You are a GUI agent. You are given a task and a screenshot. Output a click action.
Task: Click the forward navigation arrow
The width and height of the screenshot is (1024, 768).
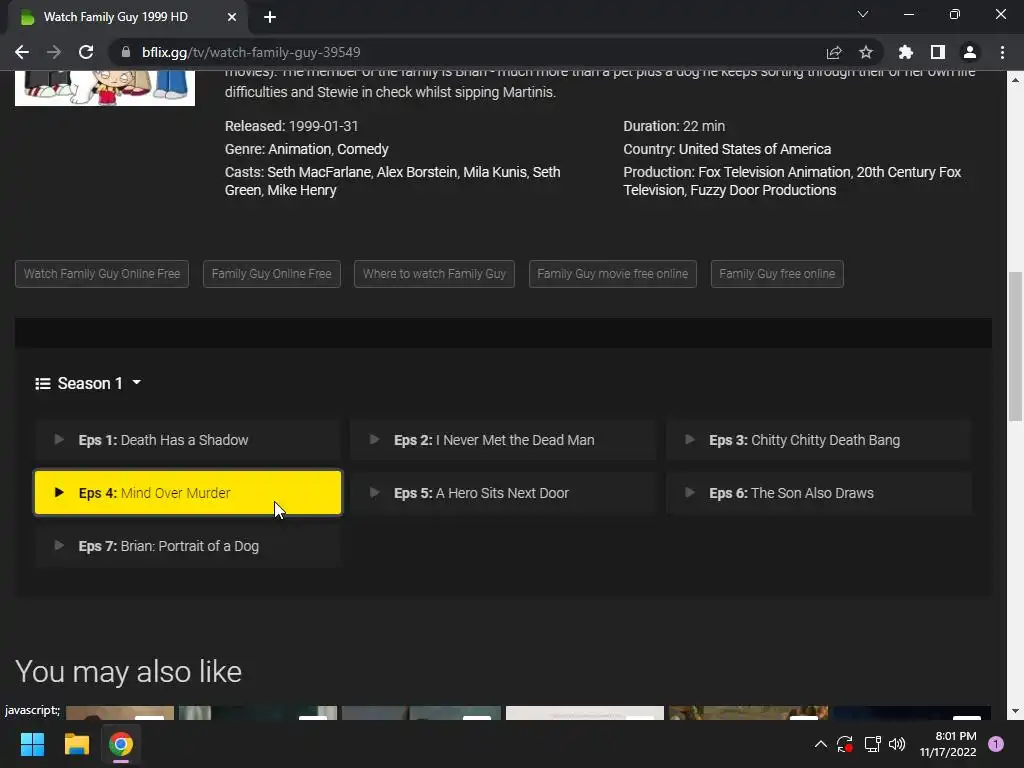(54, 52)
